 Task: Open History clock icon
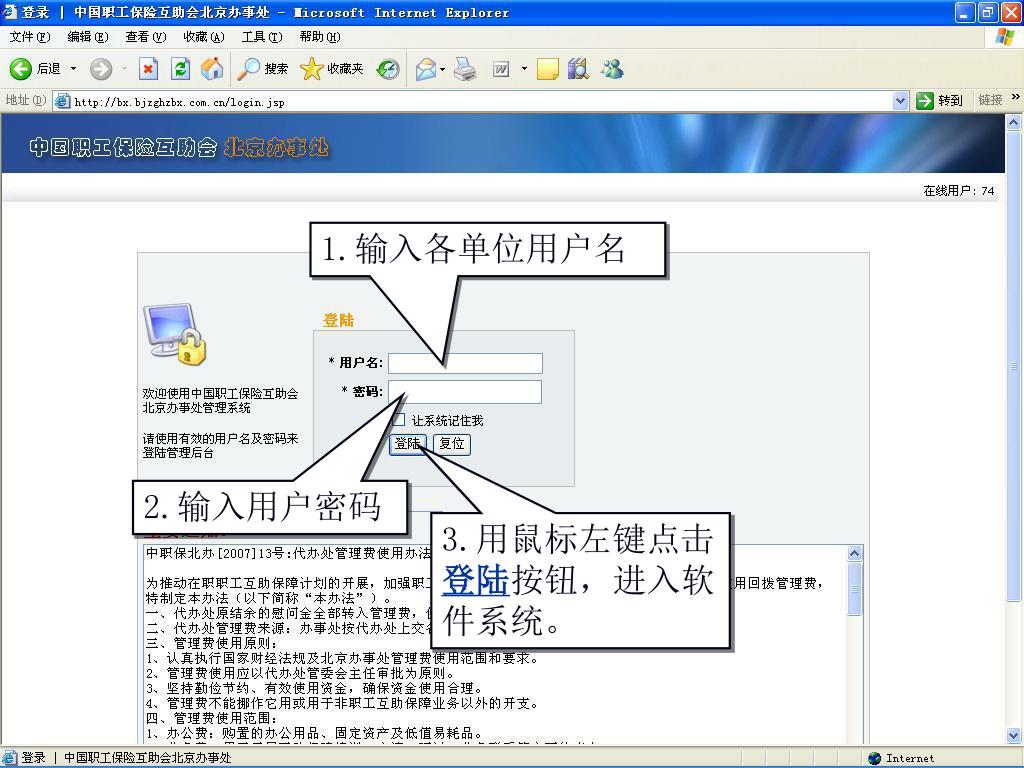(x=388, y=69)
